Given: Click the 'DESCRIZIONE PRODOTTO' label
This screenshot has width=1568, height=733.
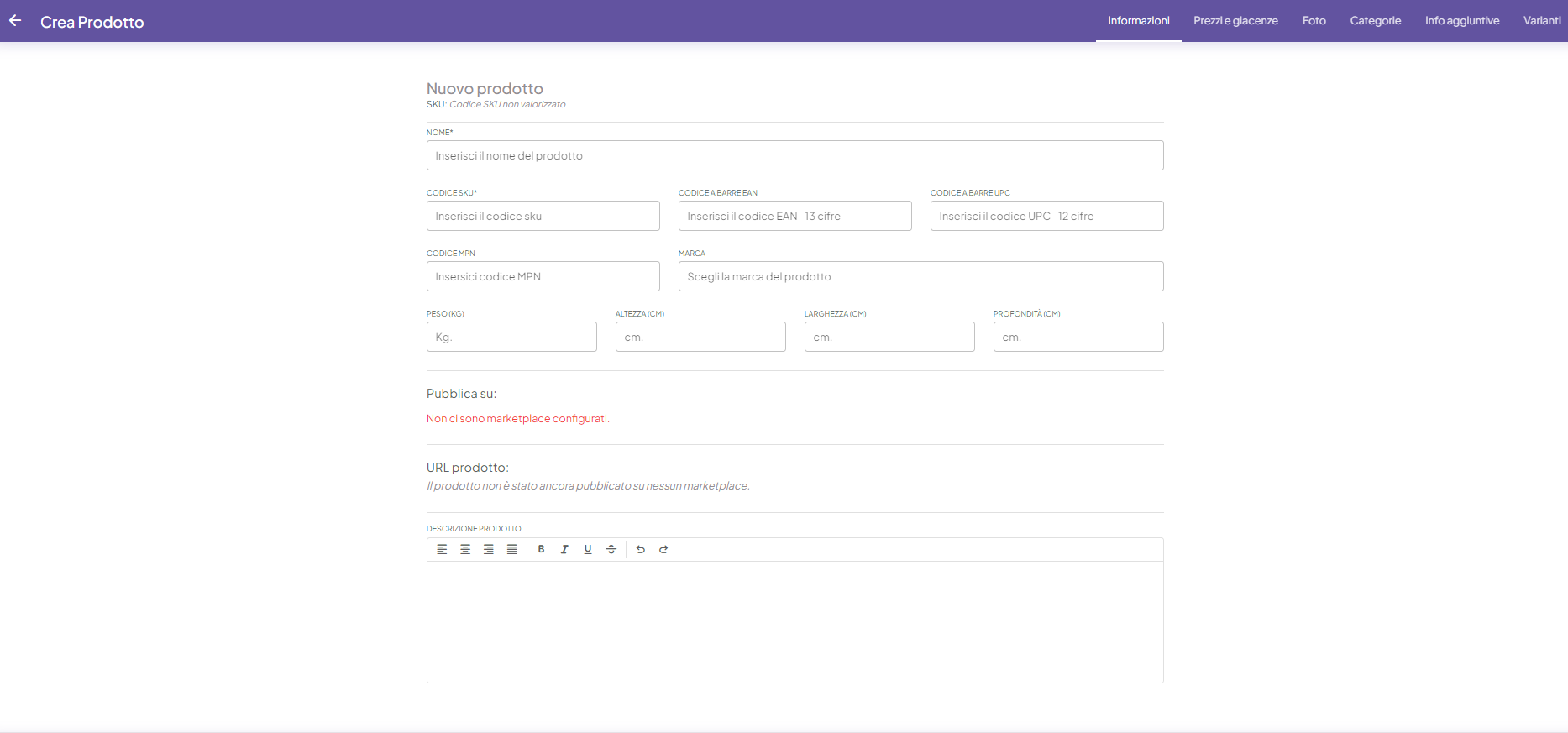Looking at the screenshot, I should 474,529.
